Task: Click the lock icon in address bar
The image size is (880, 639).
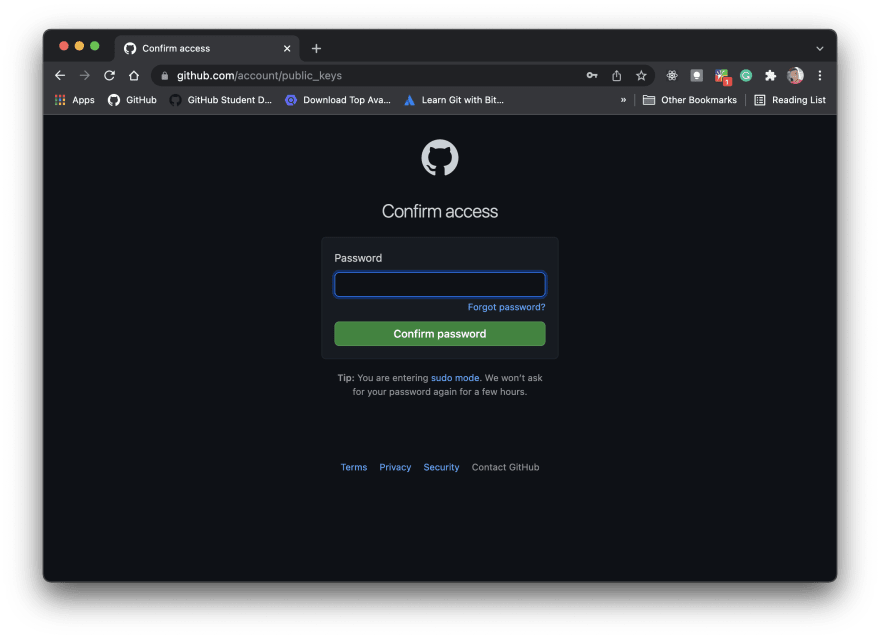Action: pos(164,76)
